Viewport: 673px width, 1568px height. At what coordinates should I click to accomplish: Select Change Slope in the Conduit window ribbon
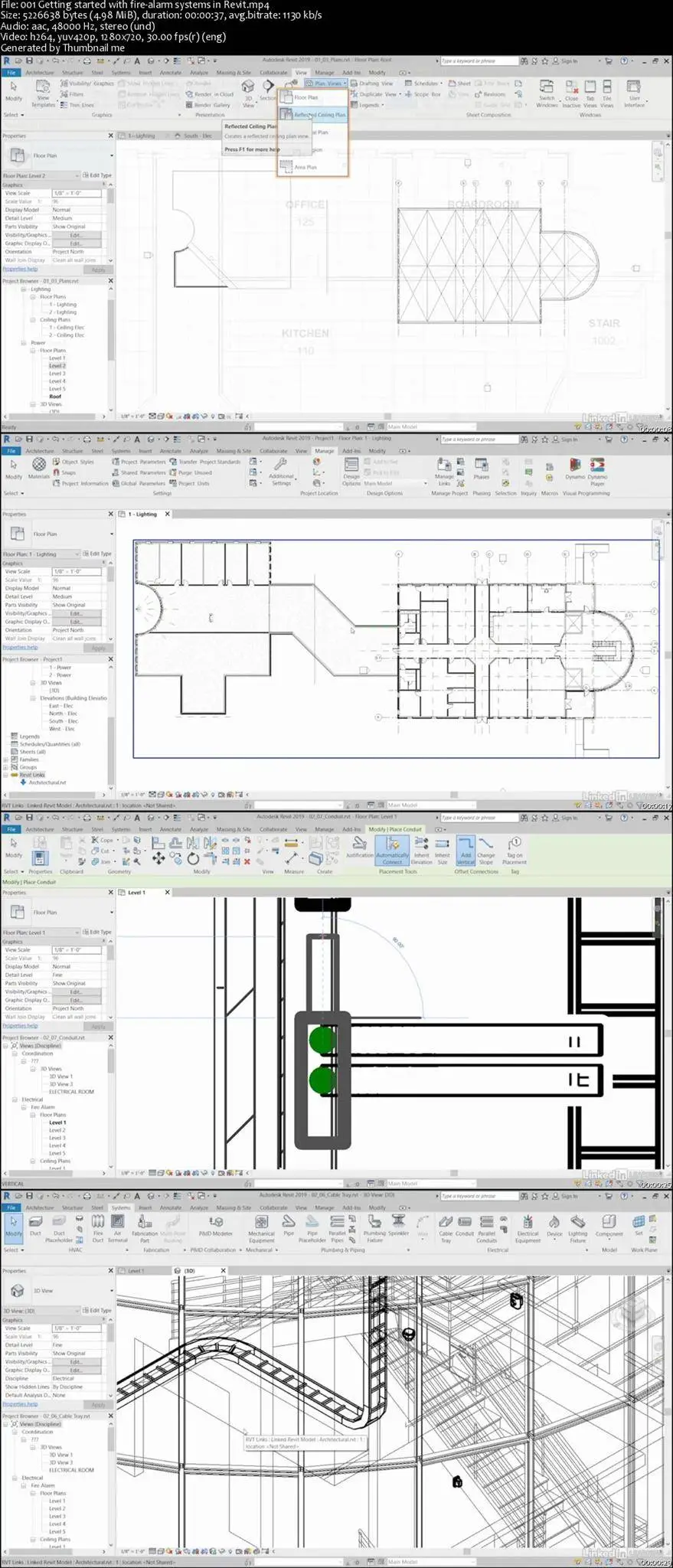point(486,850)
